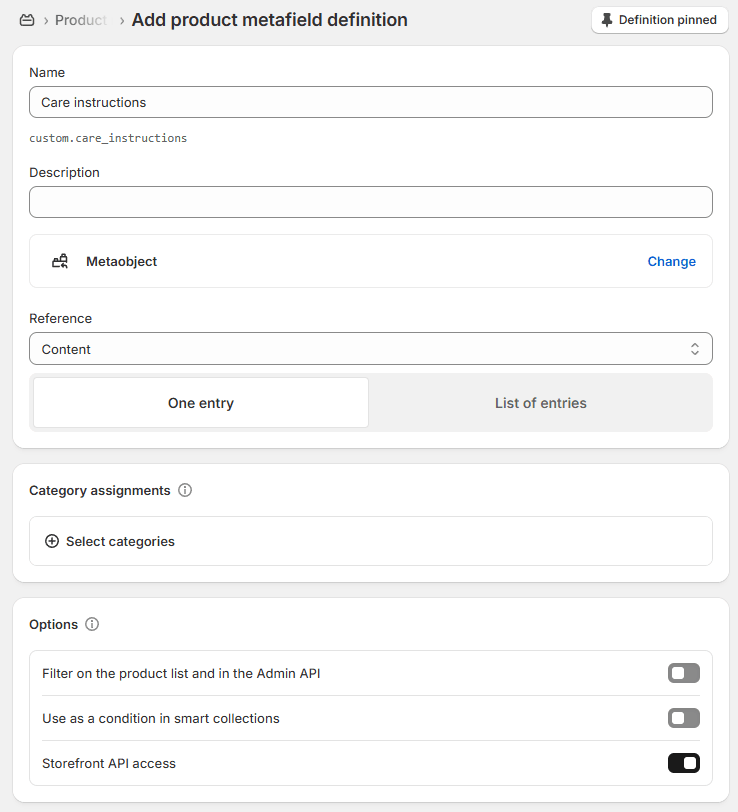This screenshot has height=812, width=738.
Task: Click the Metaobject type label
Action: (121, 261)
